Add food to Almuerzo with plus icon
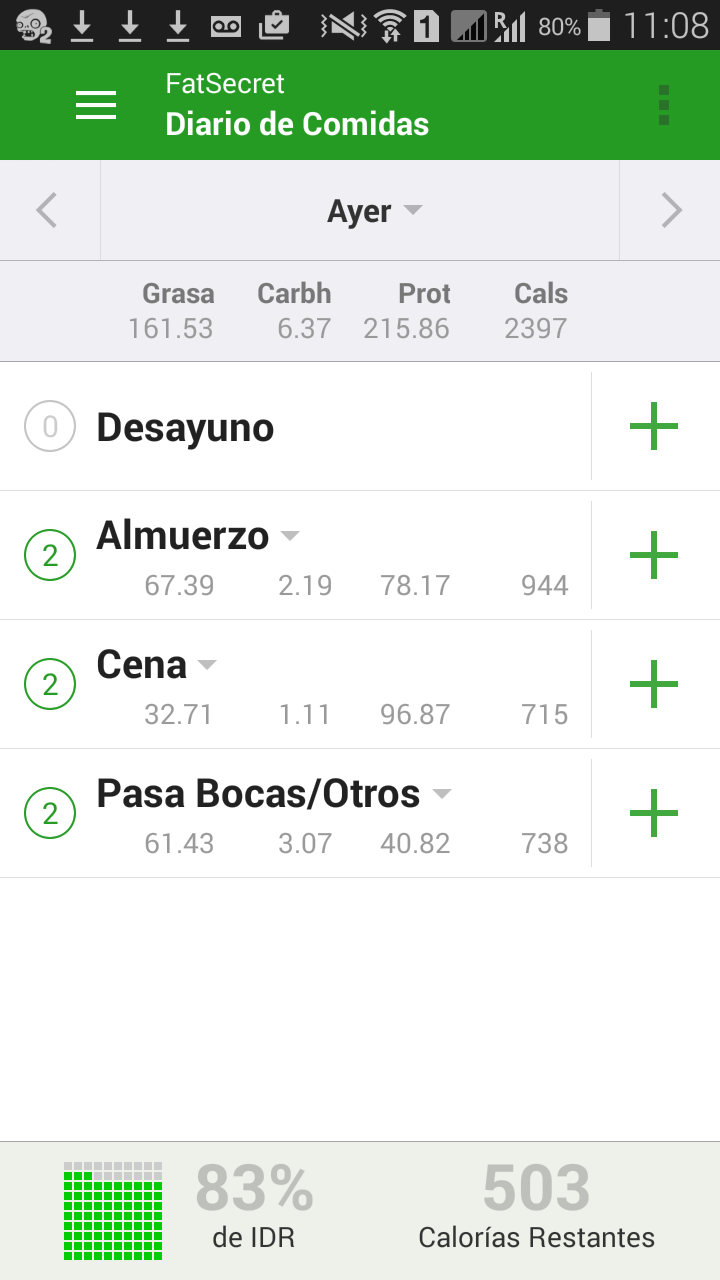Viewport: 720px width, 1280px height. tap(654, 555)
